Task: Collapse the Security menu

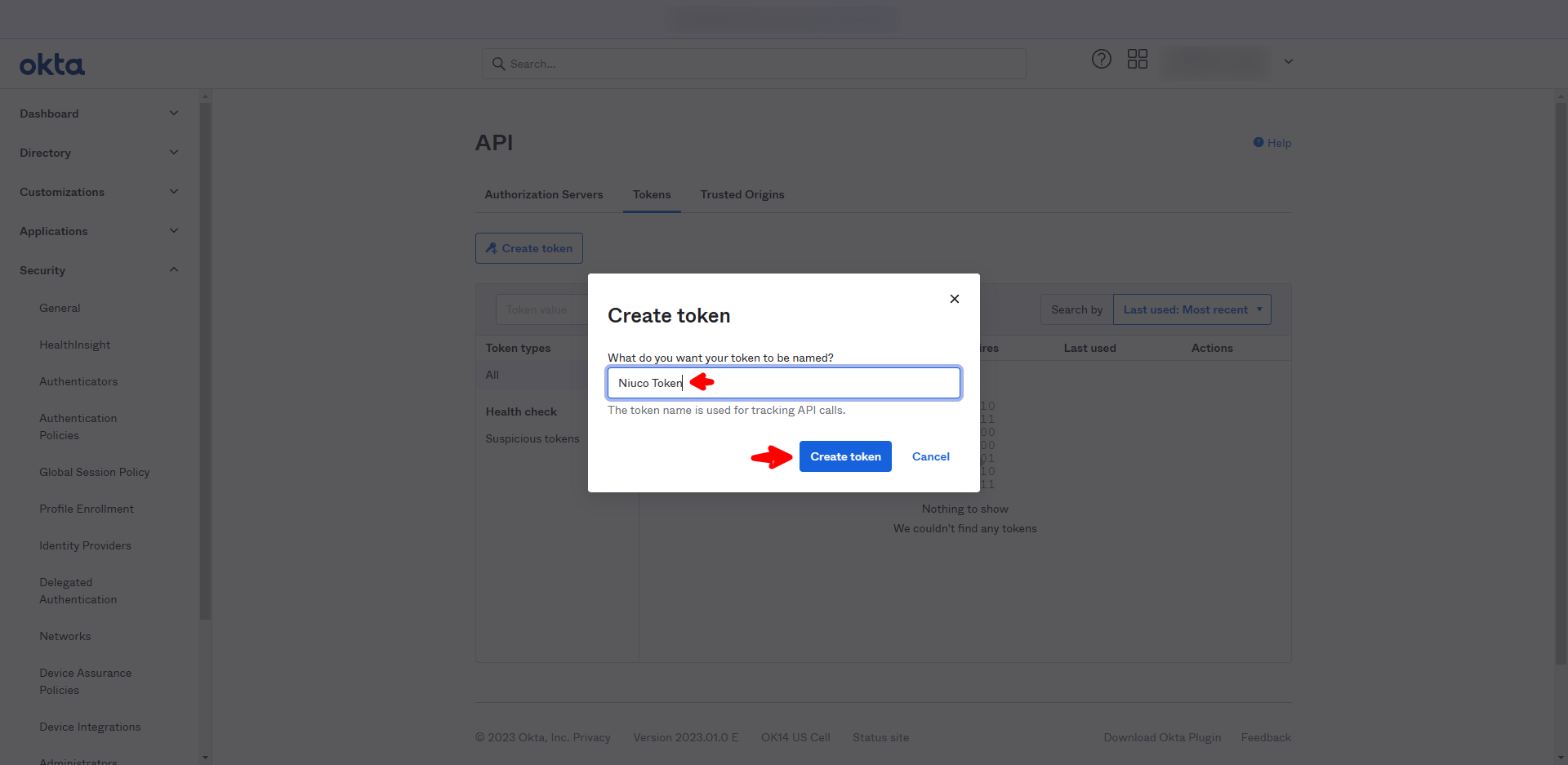Action: (x=99, y=270)
